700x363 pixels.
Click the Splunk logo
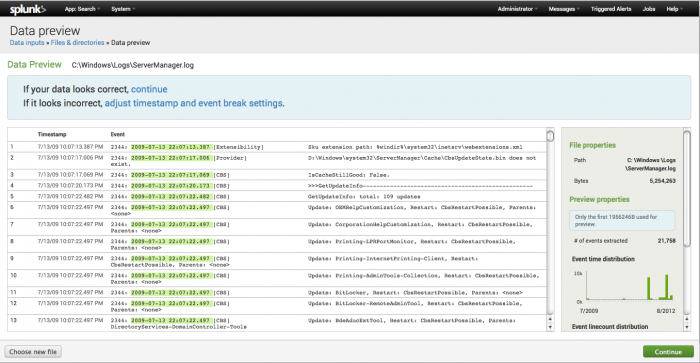point(28,9)
